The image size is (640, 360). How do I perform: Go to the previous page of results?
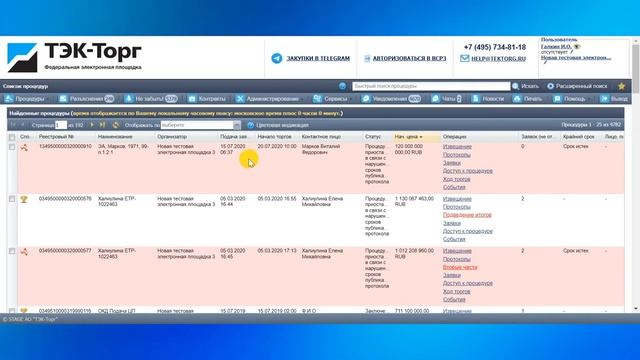[x=23, y=125]
